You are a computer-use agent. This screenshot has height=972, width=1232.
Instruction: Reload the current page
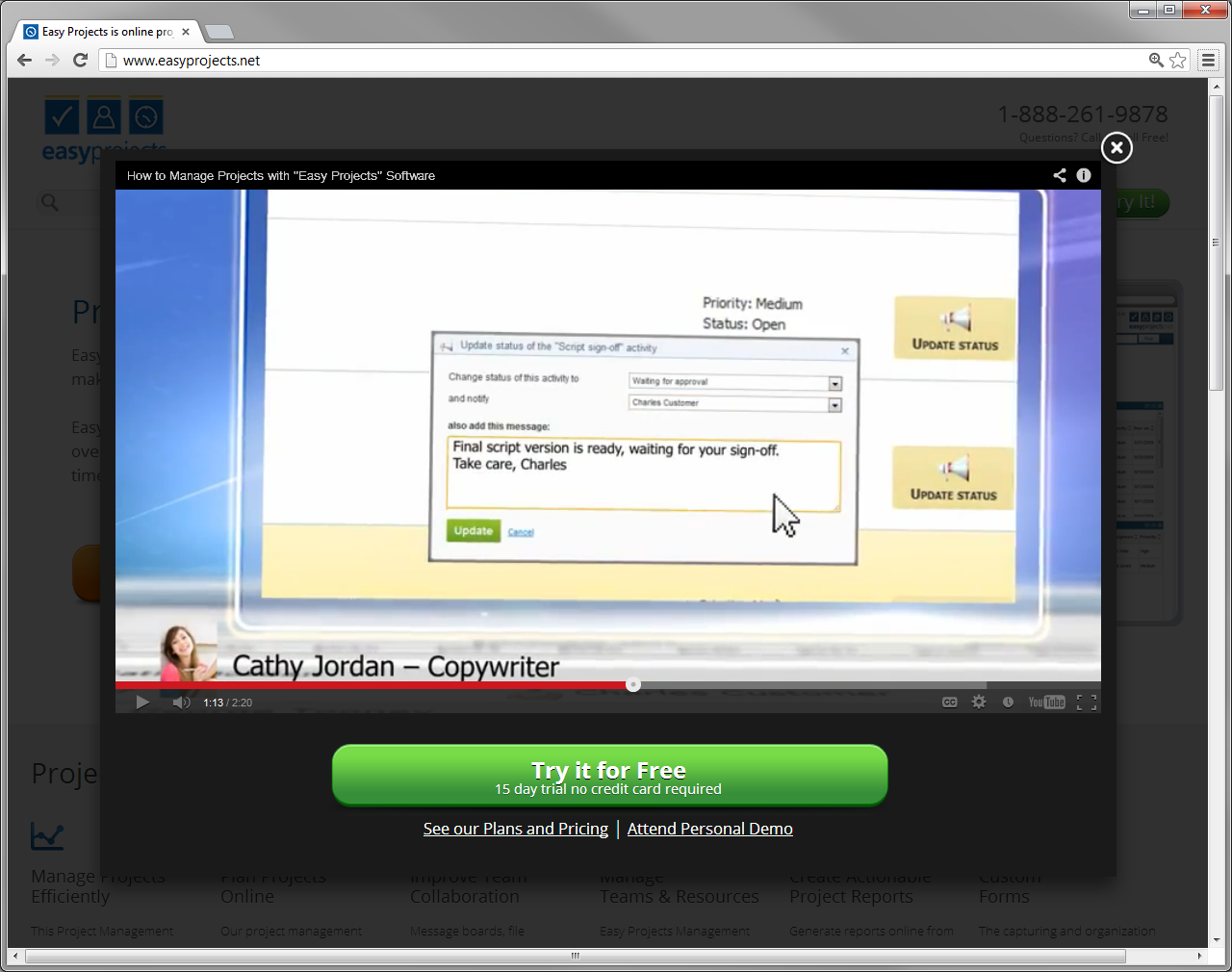point(81,60)
